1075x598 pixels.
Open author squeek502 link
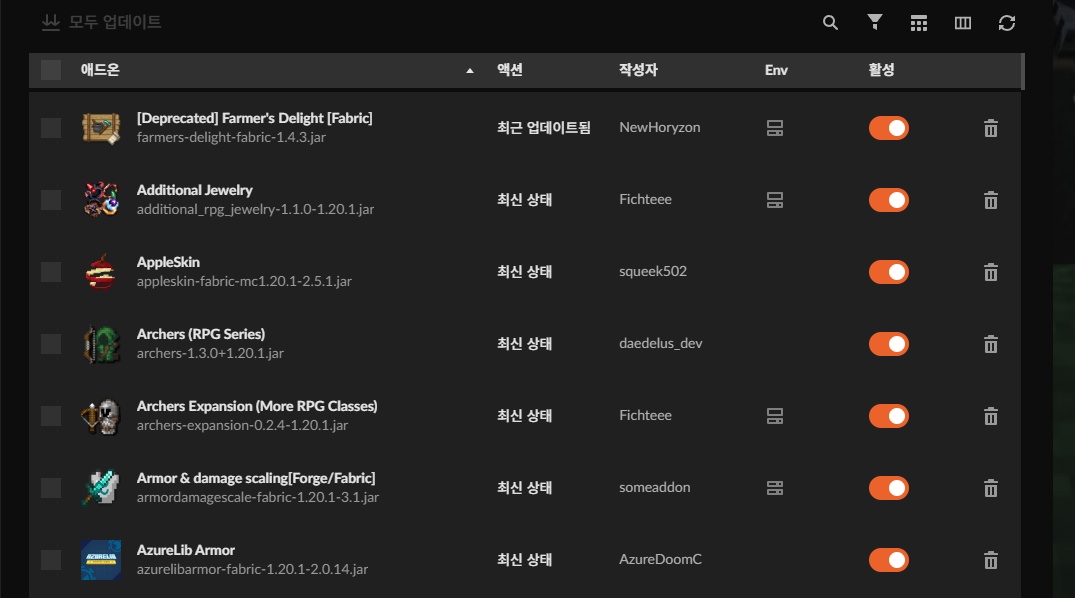pyautogui.click(x=653, y=272)
